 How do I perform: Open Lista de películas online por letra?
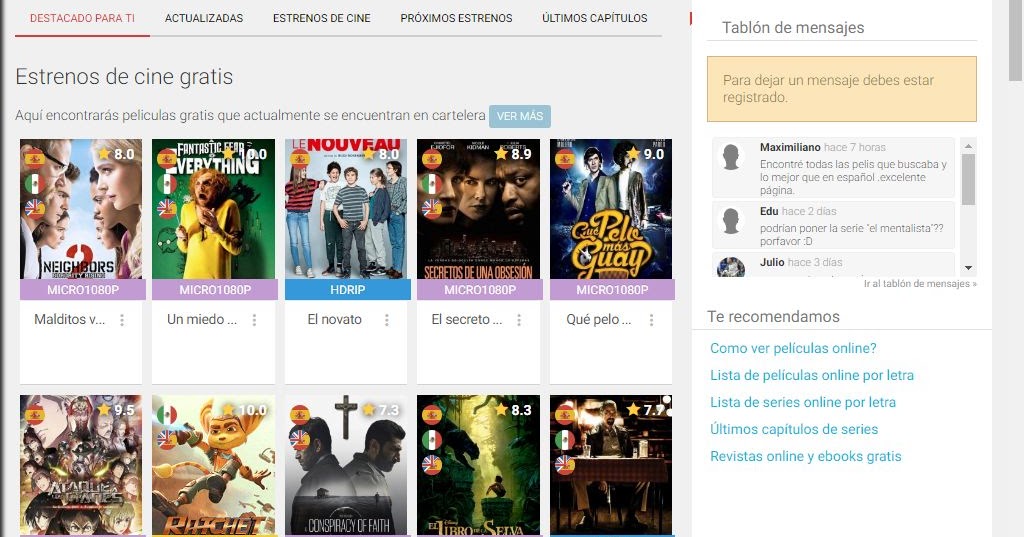812,375
